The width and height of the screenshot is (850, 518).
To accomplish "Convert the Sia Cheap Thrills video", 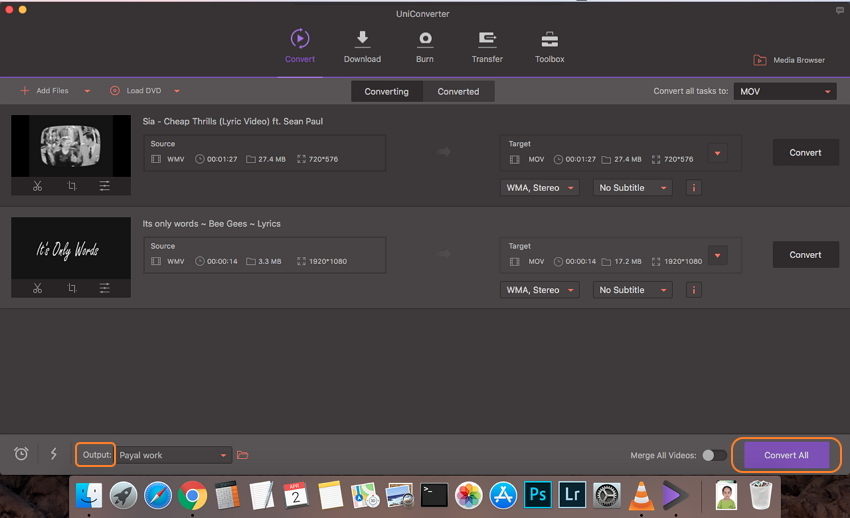I will point(806,153).
